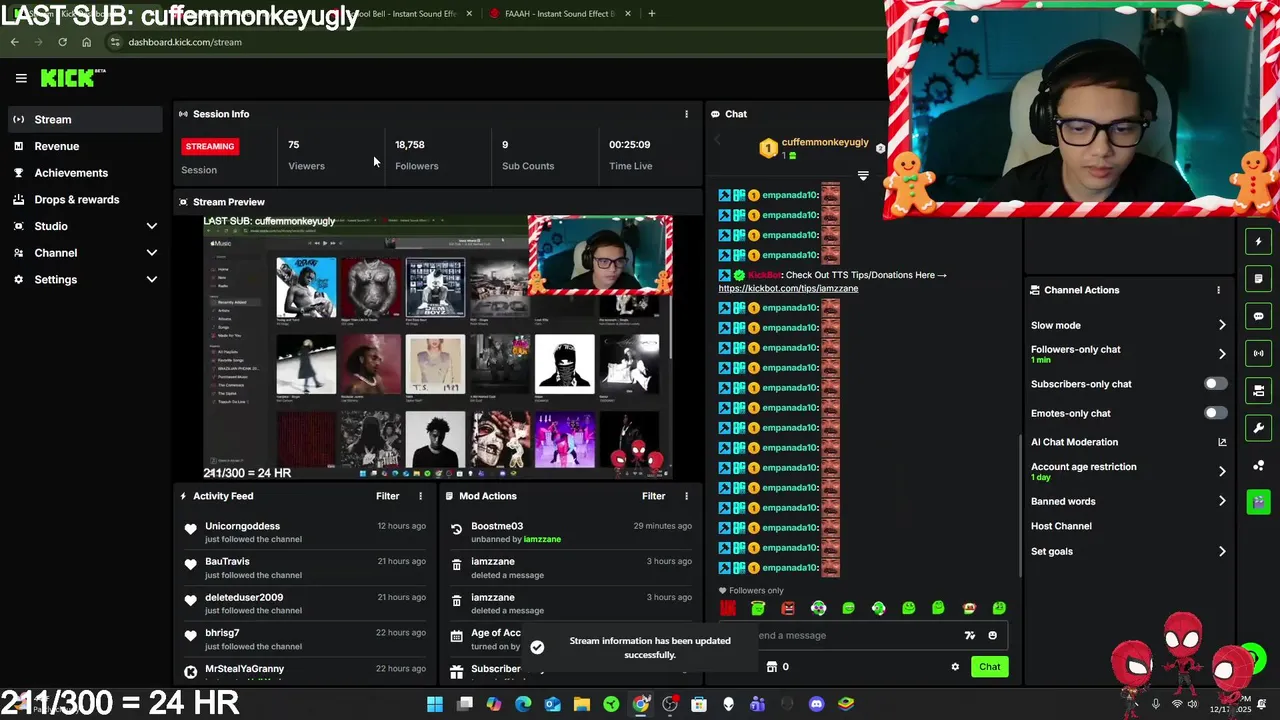Click the chat bubble panel icon in right rail

click(x=1259, y=316)
